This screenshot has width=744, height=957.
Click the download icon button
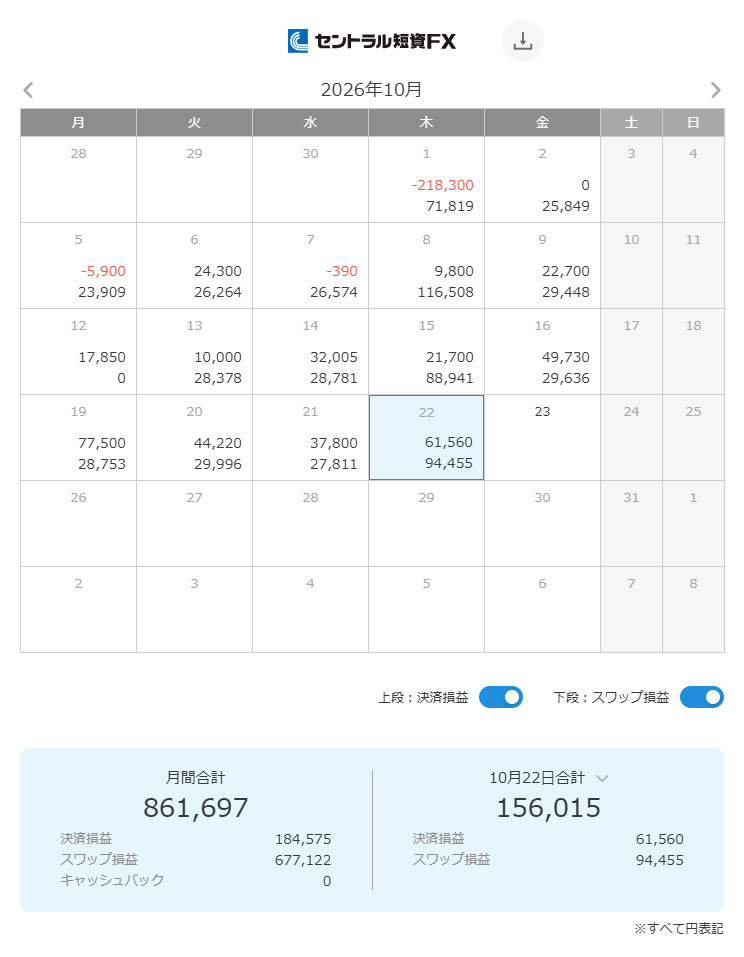coord(522,41)
